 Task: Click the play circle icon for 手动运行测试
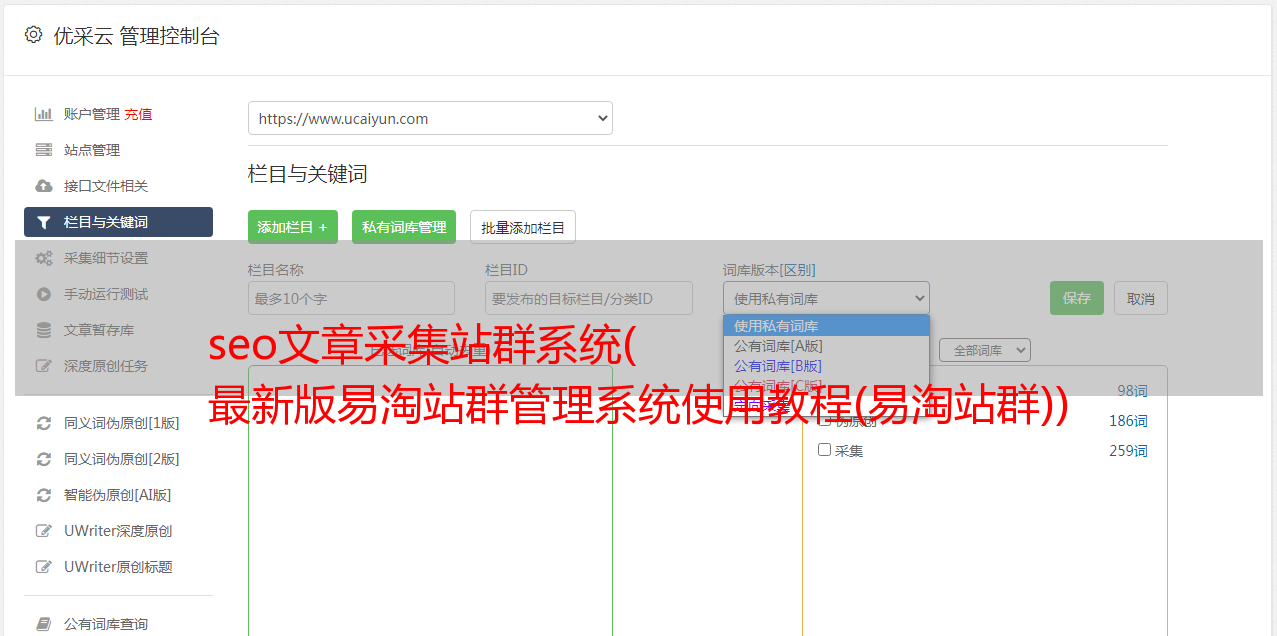pos(44,294)
